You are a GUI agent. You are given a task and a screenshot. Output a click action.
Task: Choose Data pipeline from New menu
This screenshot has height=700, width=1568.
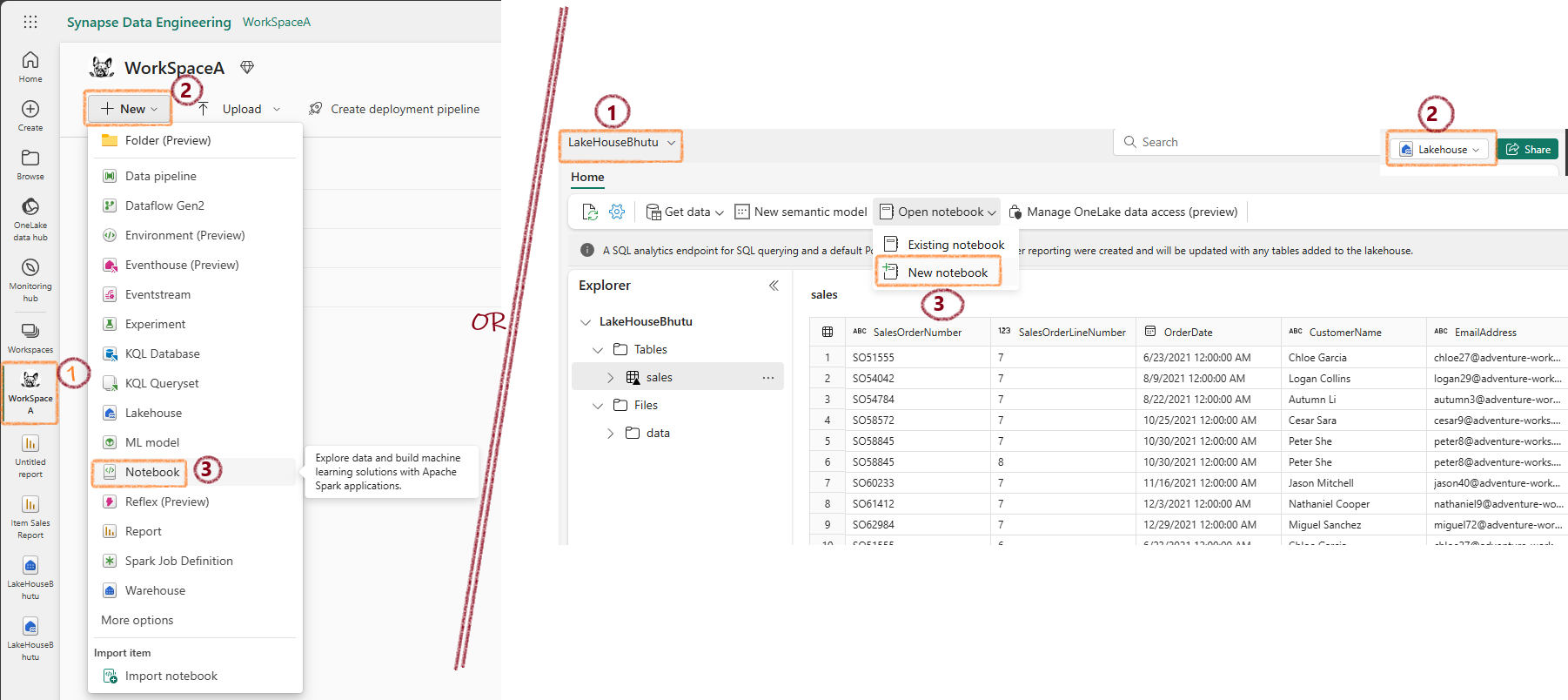click(195, 176)
